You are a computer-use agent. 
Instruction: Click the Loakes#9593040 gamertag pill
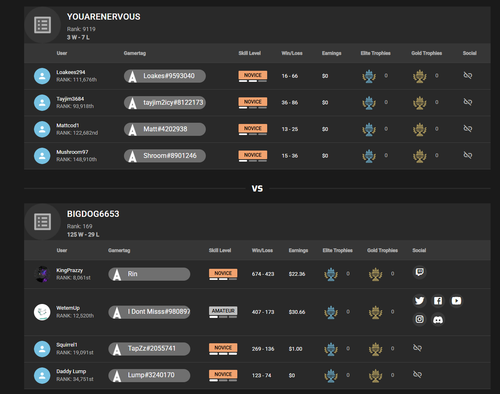click(x=165, y=76)
